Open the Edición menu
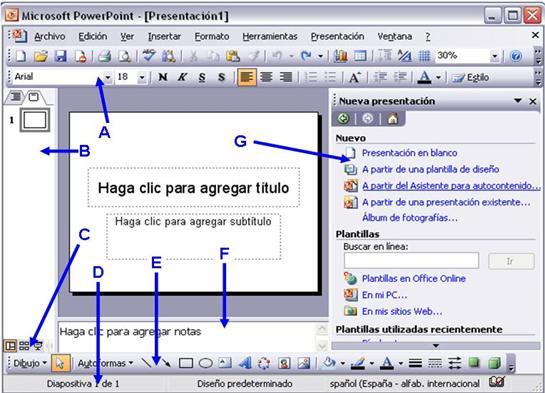Viewport: 545px width, 393px height. click(92, 36)
